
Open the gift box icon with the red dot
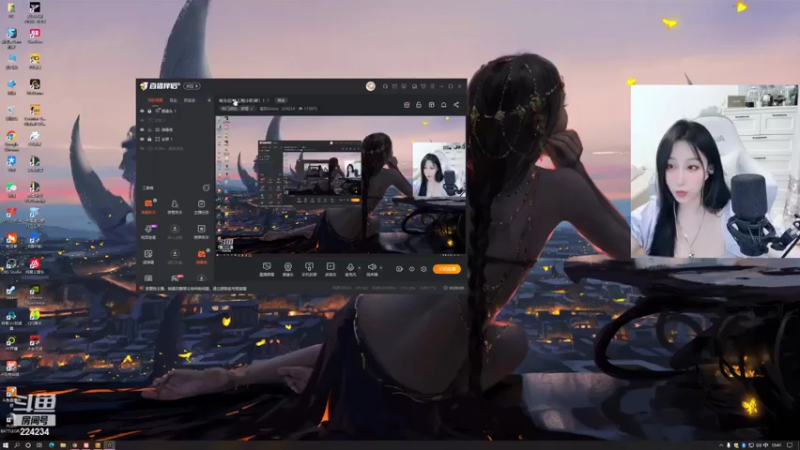pos(407,105)
